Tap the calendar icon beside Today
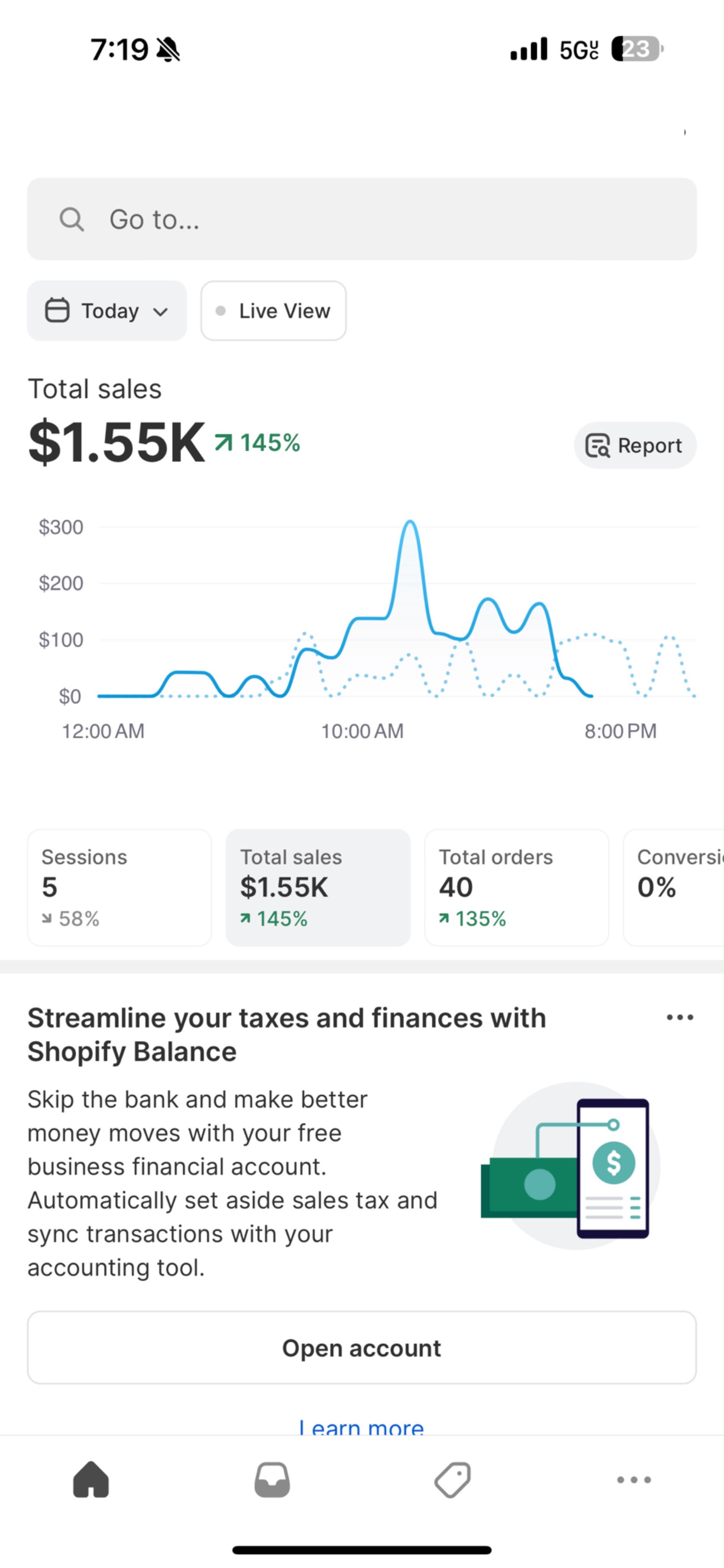The image size is (724, 1568). click(57, 310)
